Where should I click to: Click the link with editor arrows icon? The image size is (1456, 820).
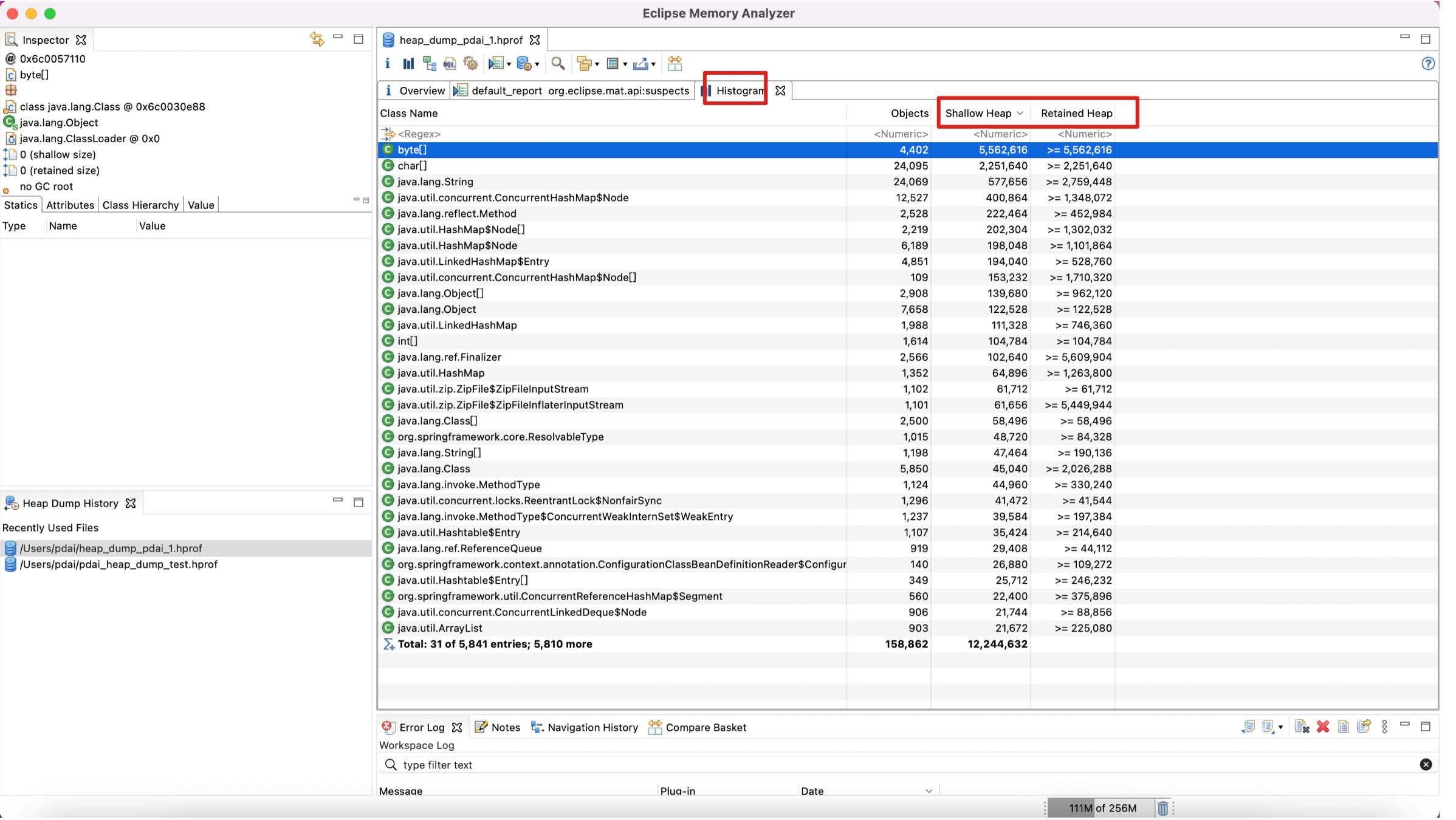[x=317, y=39]
